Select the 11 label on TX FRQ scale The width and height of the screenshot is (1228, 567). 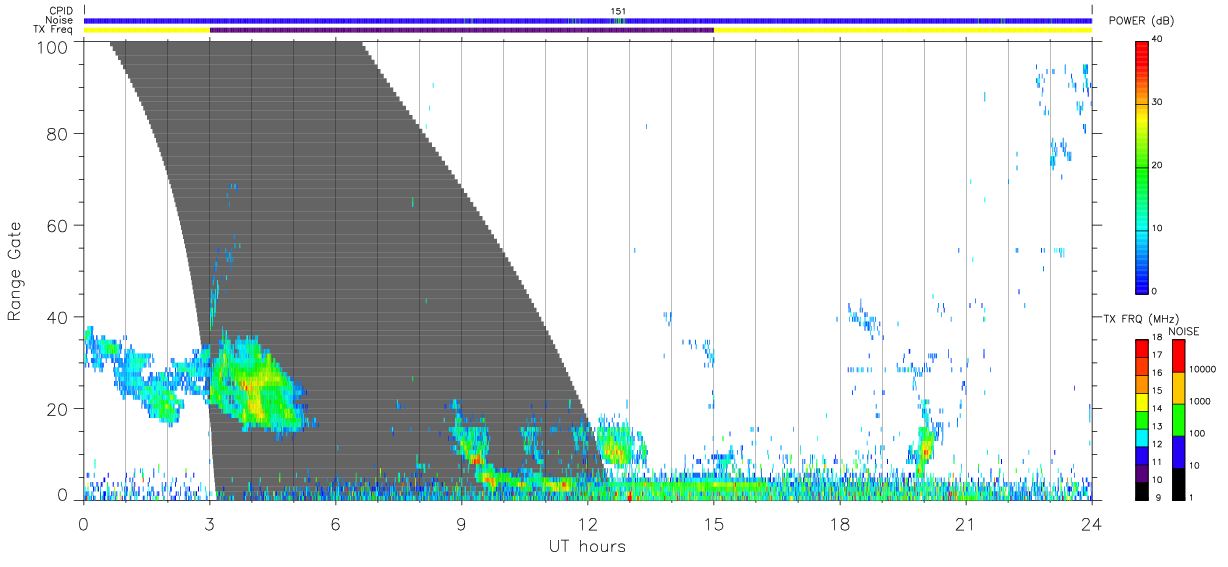pyautogui.click(x=1156, y=462)
